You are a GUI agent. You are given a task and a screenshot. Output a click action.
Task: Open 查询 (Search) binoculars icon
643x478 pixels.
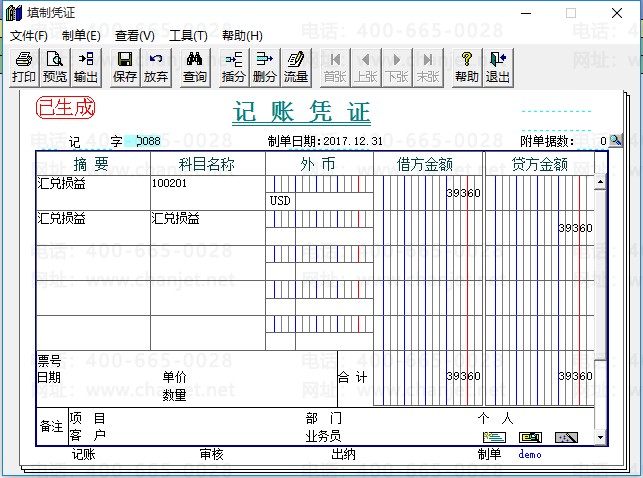point(195,67)
